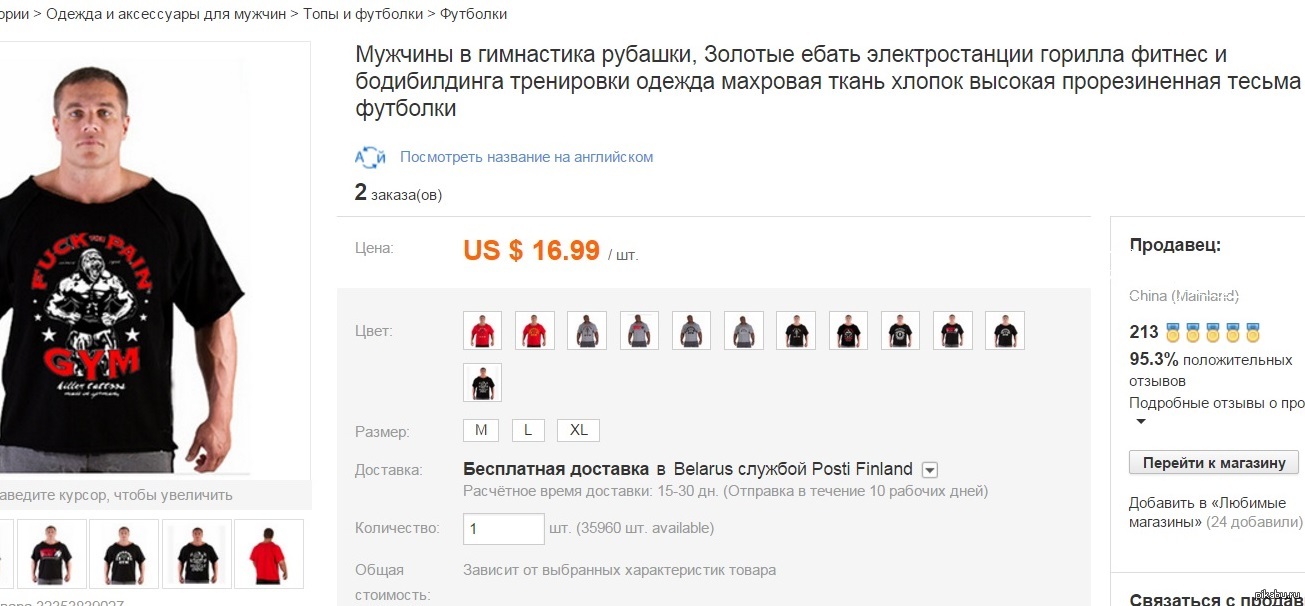Open 'Футболки' breadcrumb category
Screen dimensions: 1305x606
(473, 14)
